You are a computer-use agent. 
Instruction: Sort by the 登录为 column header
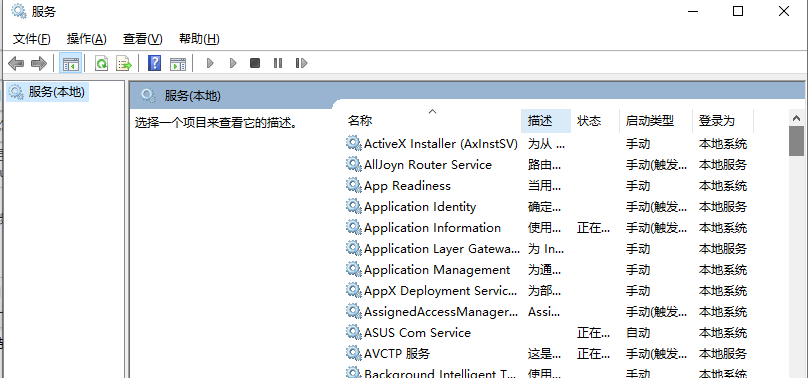pos(722,121)
